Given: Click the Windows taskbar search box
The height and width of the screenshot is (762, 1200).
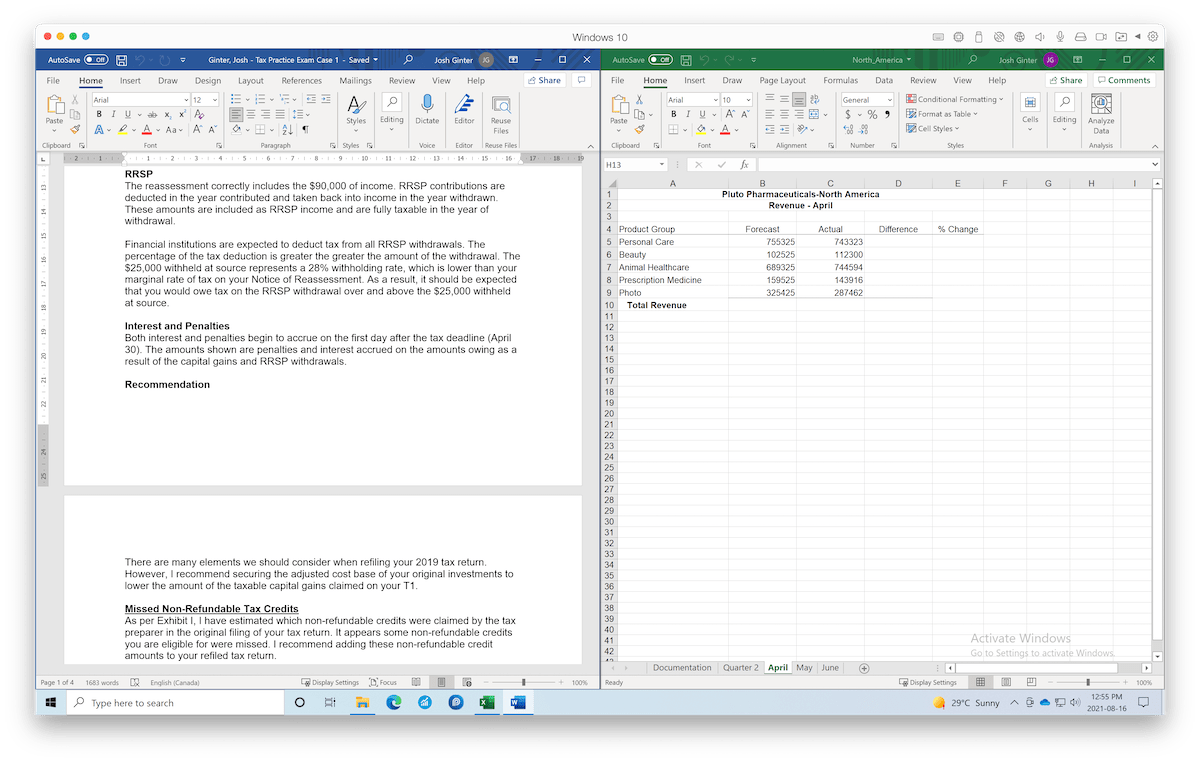Looking at the screenshot, I should point(178,703).
